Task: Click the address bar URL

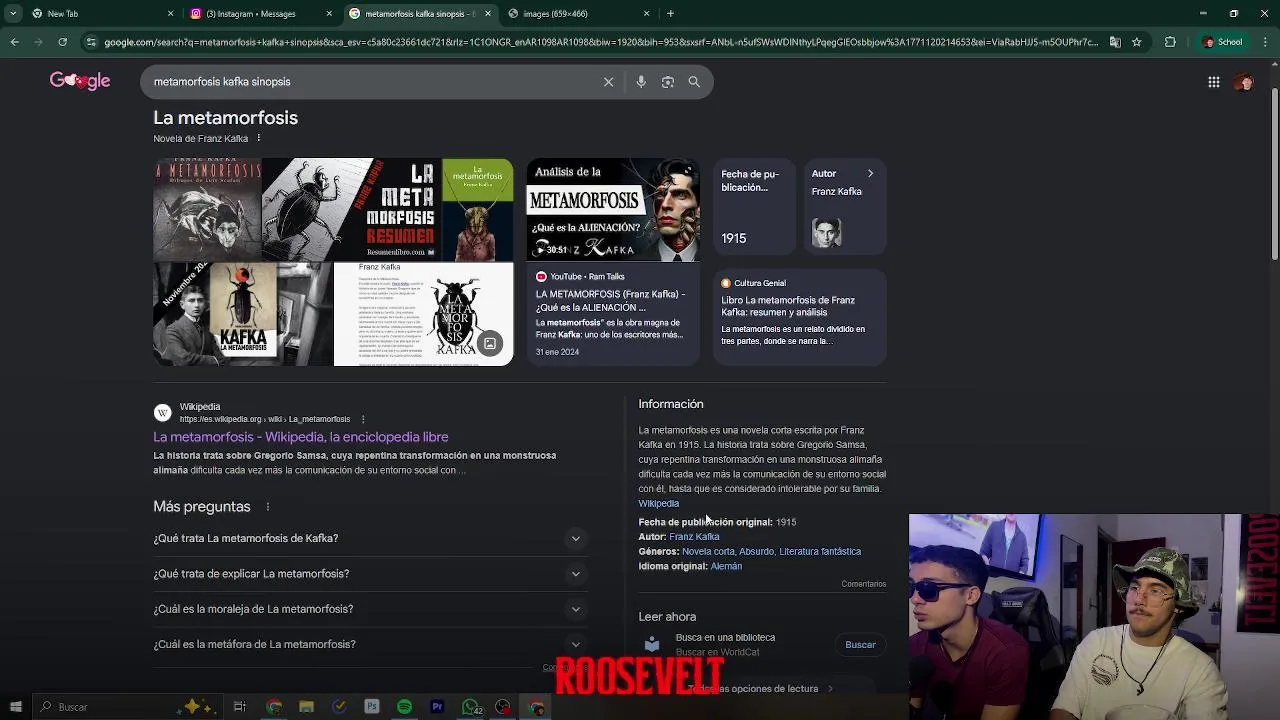Action: pos(600,42)
